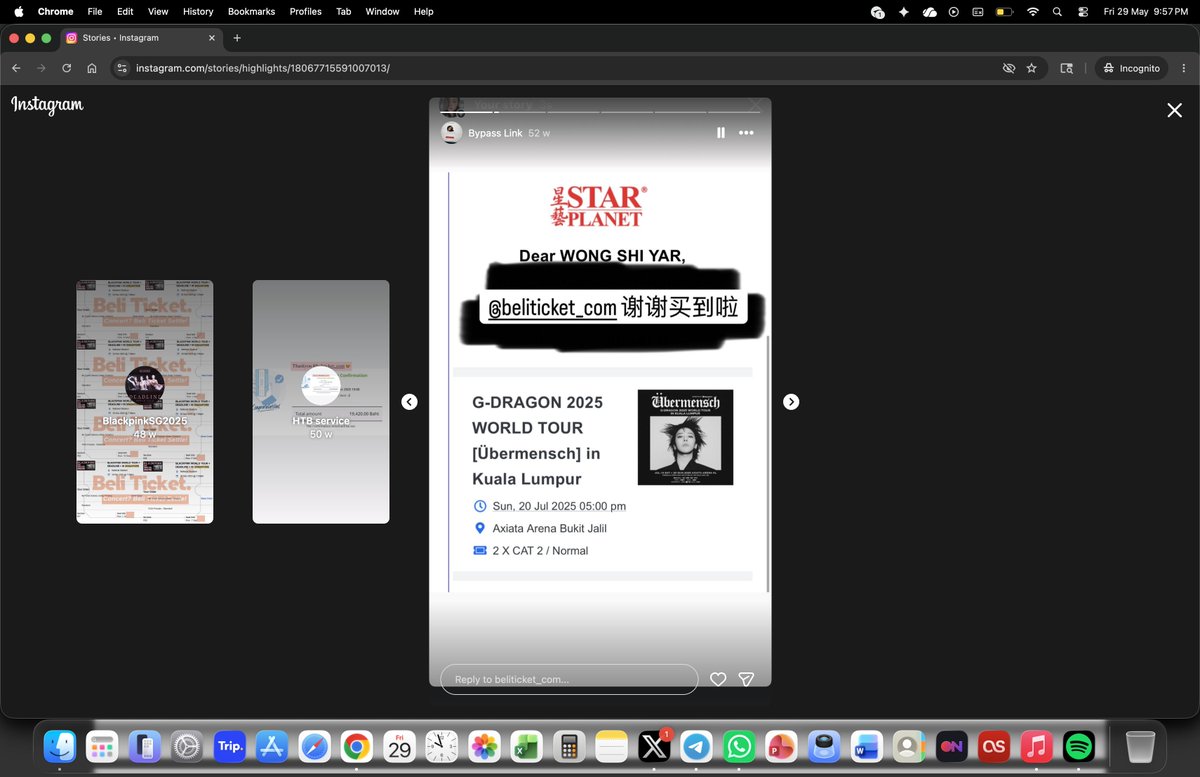Image resolution: width=1200 pixels, height=777 pixels.
Task: Click the Reply to beliticket_com field
Action: 569,679
